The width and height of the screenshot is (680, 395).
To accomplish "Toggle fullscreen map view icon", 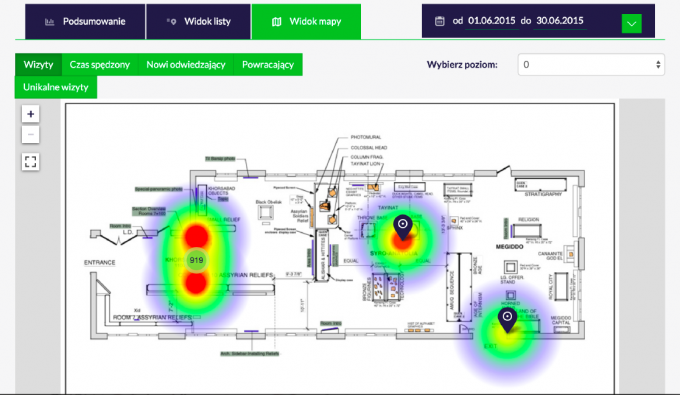I will (x=30, y=162).
